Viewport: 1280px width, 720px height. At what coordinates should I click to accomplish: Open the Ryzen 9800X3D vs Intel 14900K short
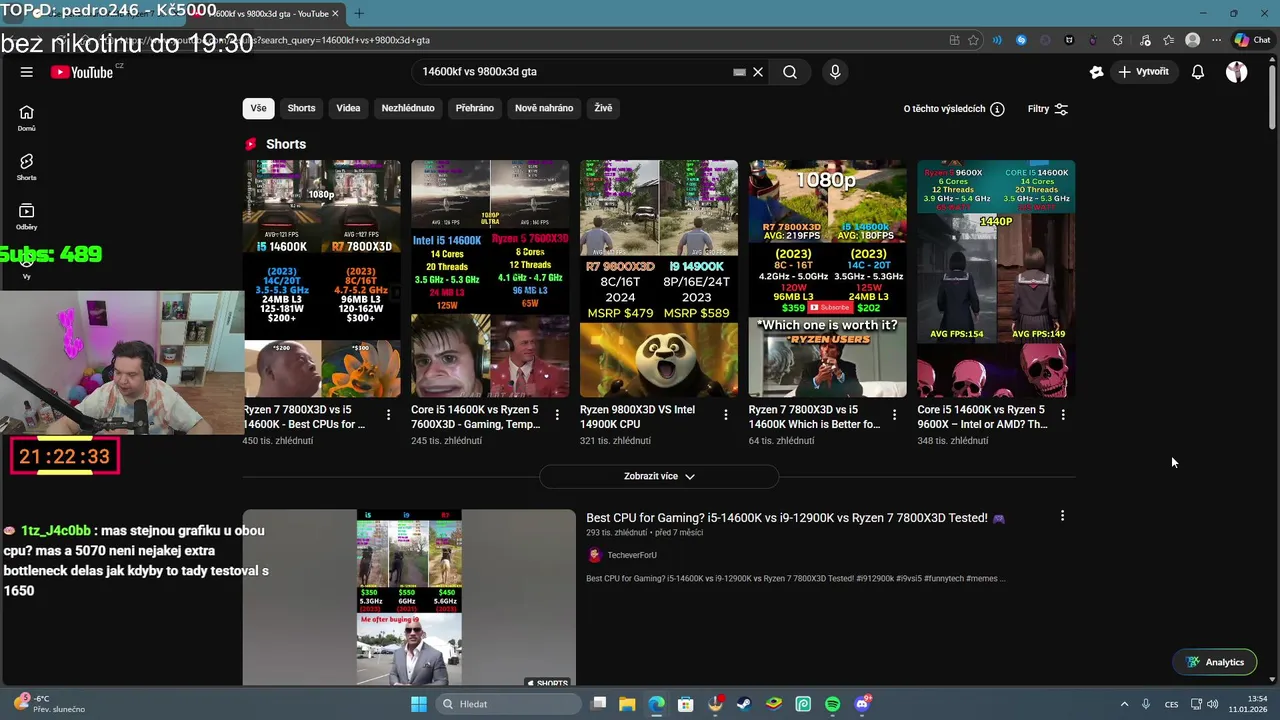(x=659, y=278)
